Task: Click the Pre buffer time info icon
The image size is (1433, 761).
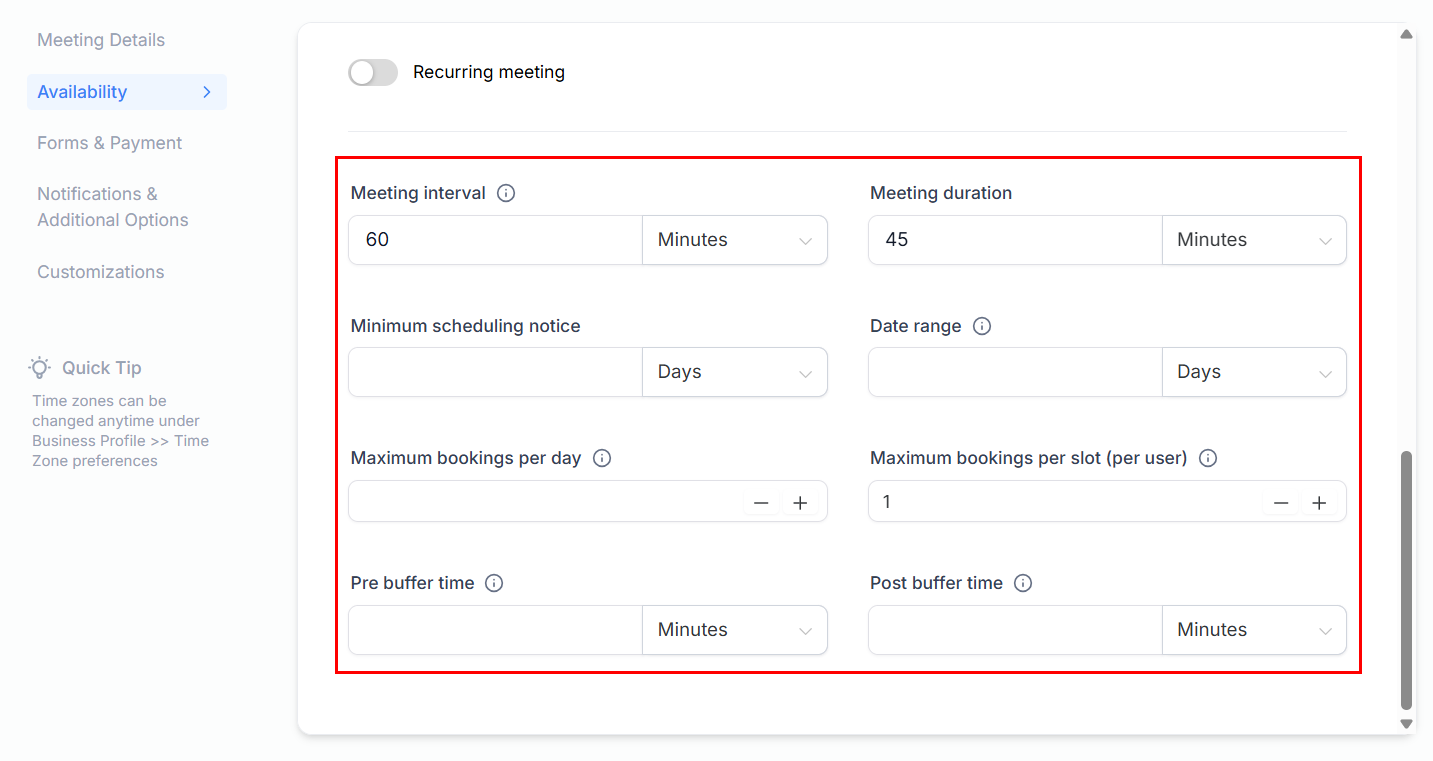Action: [494, 583]
